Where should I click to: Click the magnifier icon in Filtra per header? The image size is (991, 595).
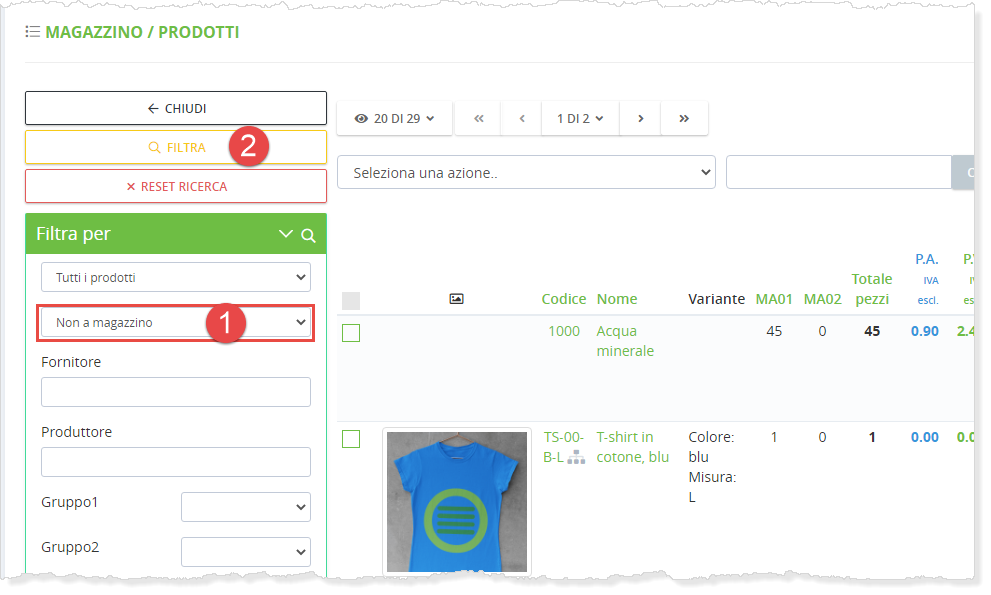pyautogui.click(x=309, y=236)
